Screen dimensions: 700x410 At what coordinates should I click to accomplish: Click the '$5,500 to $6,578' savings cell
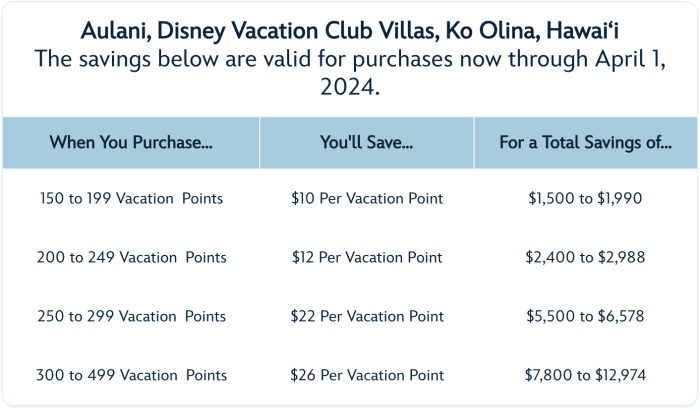[585, 316]
